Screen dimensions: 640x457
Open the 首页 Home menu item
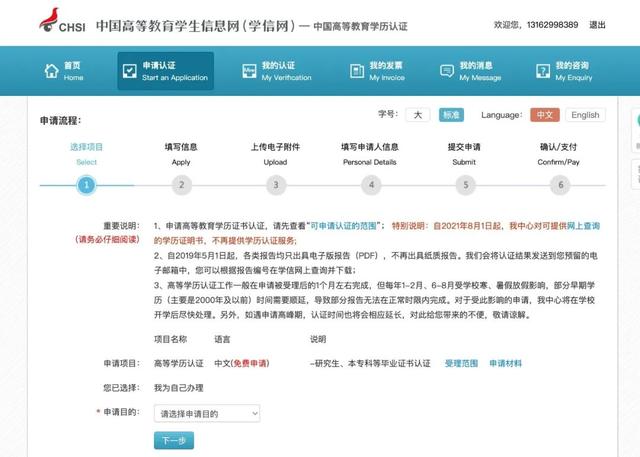tap(64, 71)
